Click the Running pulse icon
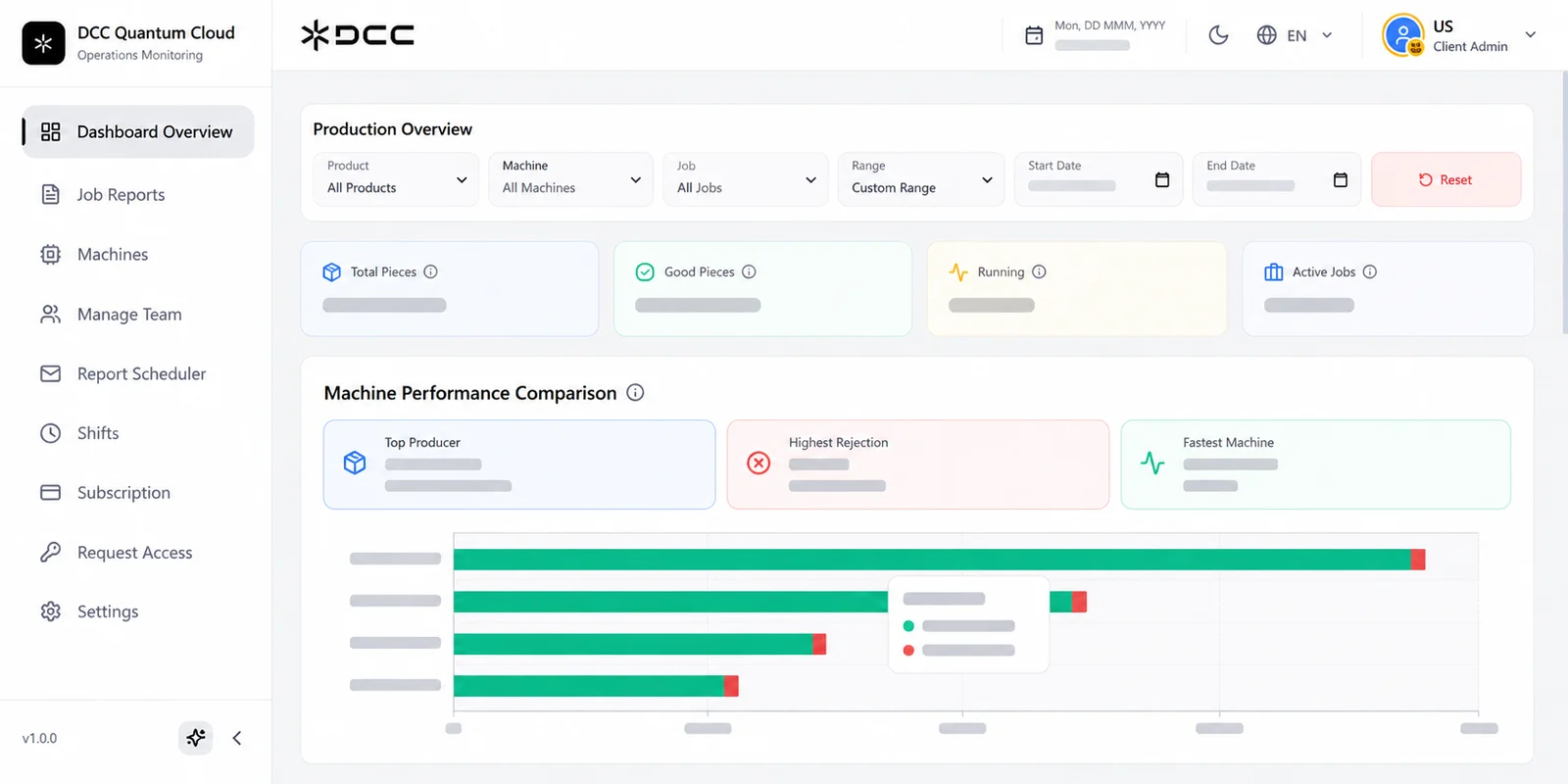The width and height of the screenshot is (1568, 784). (958, 272)
